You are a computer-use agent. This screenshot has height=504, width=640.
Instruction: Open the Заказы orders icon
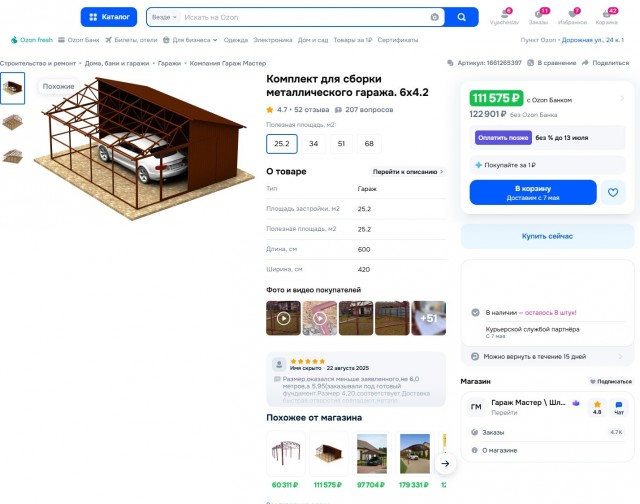pyautogui.click(x=538, y=16)
